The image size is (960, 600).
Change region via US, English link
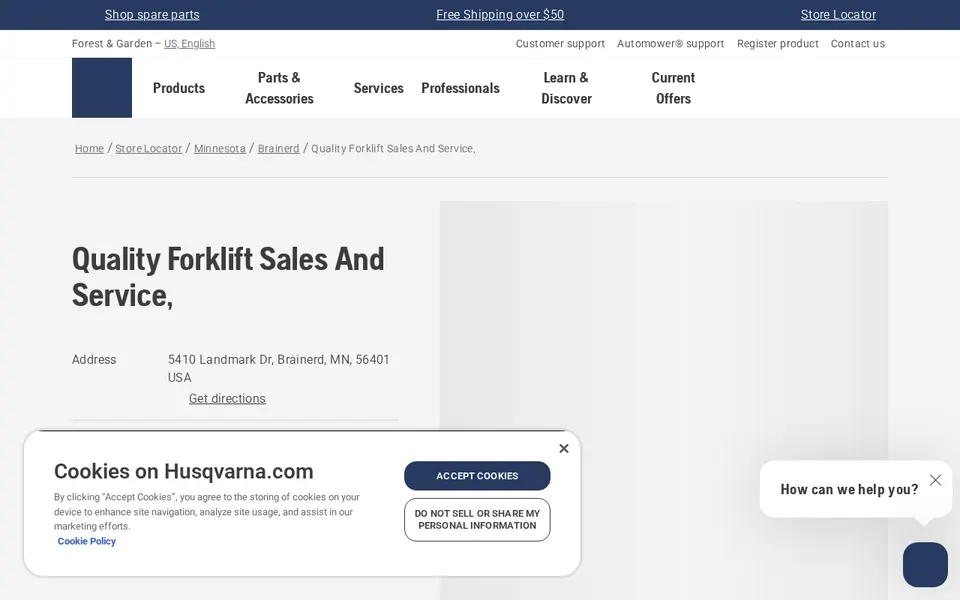[189, 43]
